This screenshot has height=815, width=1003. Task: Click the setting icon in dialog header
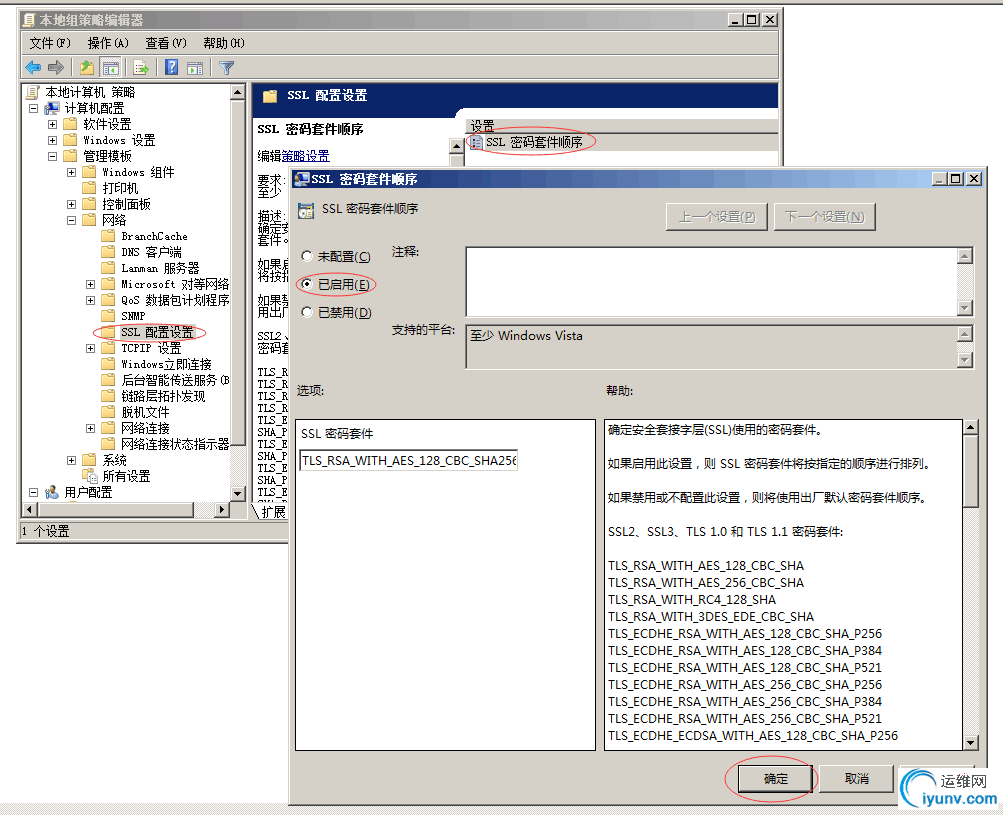pos(306,210)
